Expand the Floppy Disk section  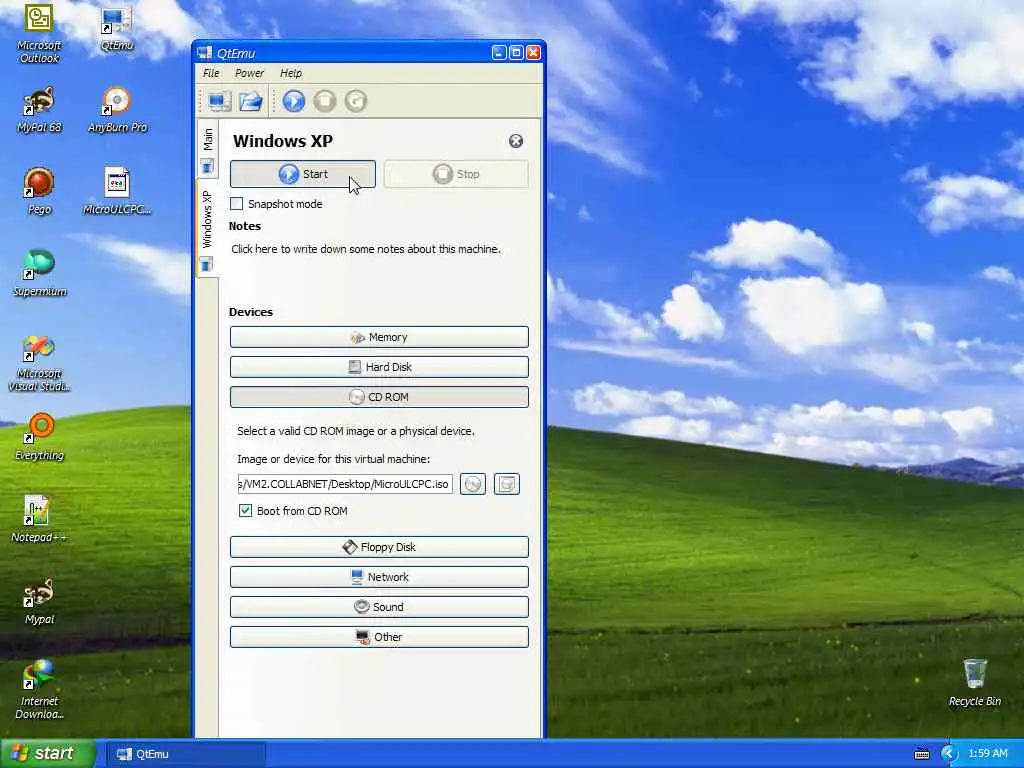[x=379, y=547]
